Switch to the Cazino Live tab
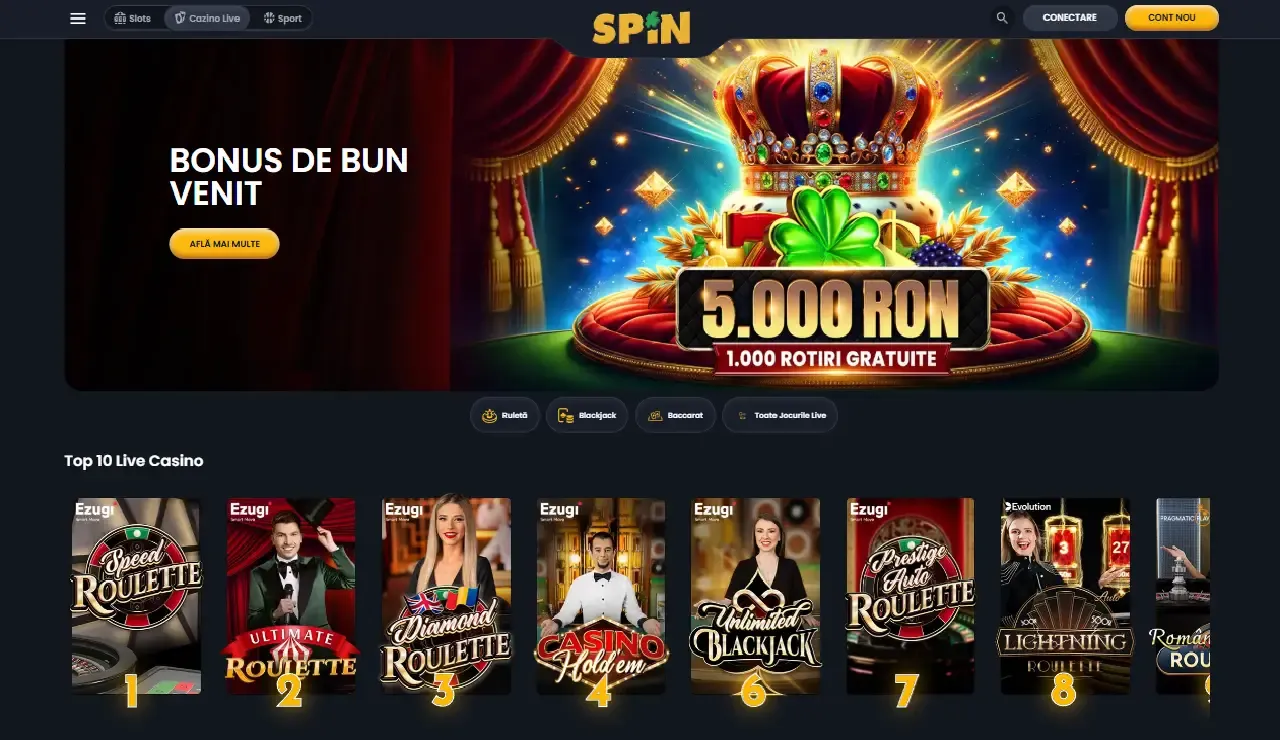1280x740 pixels. click(207, 18)
